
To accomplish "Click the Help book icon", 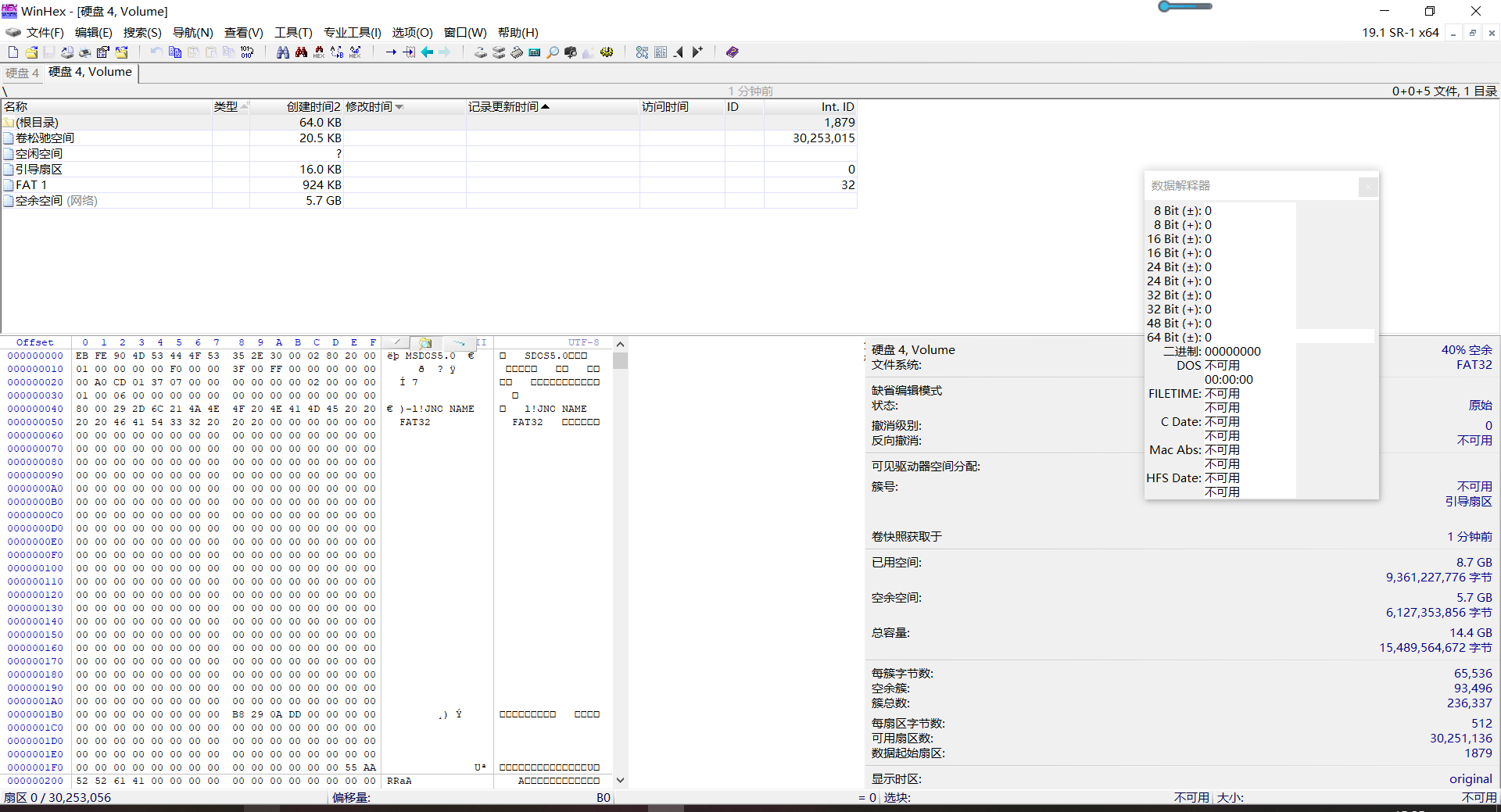I will 733,52.
